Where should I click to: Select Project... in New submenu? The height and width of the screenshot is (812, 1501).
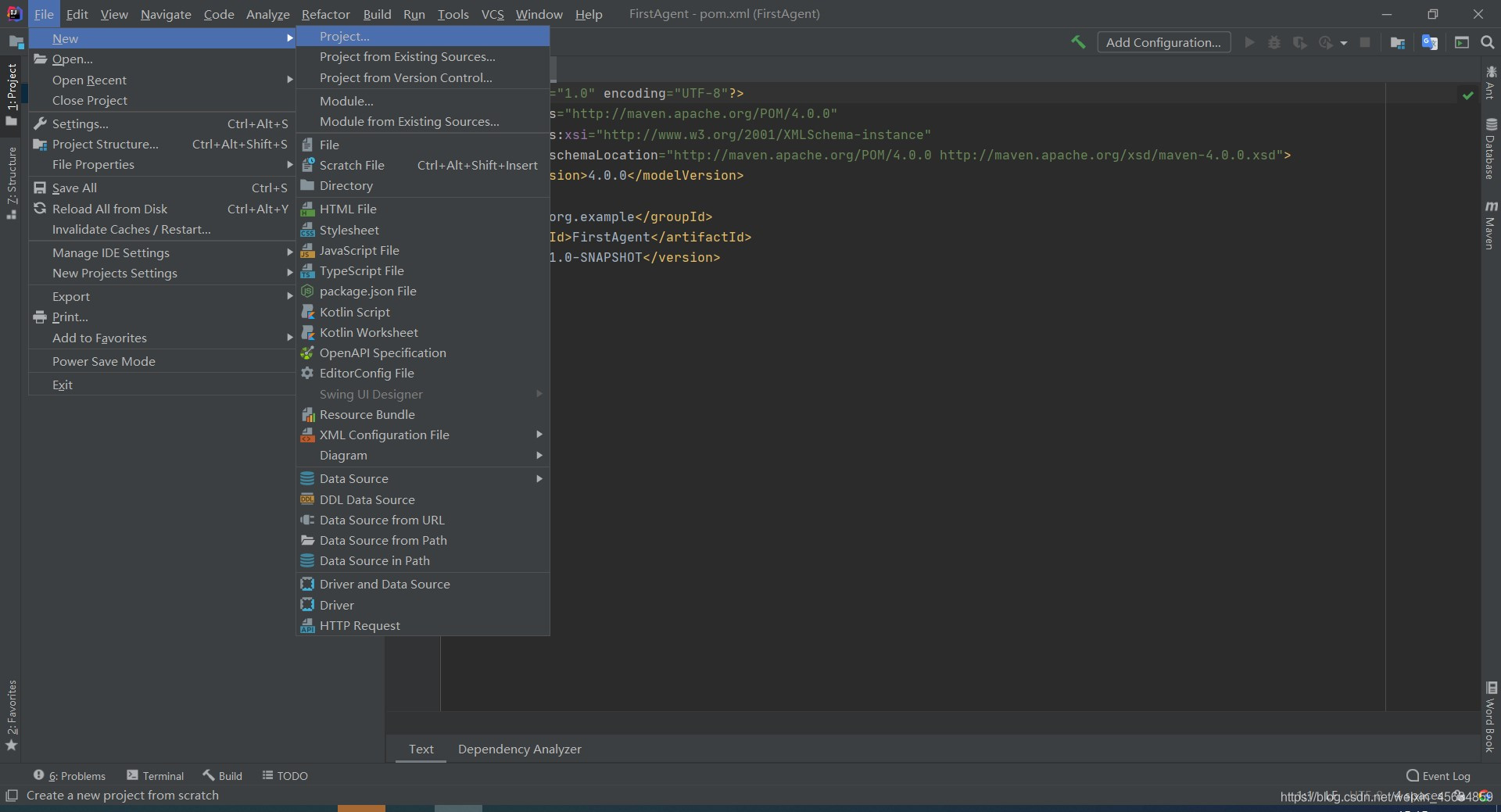(422, 36)
